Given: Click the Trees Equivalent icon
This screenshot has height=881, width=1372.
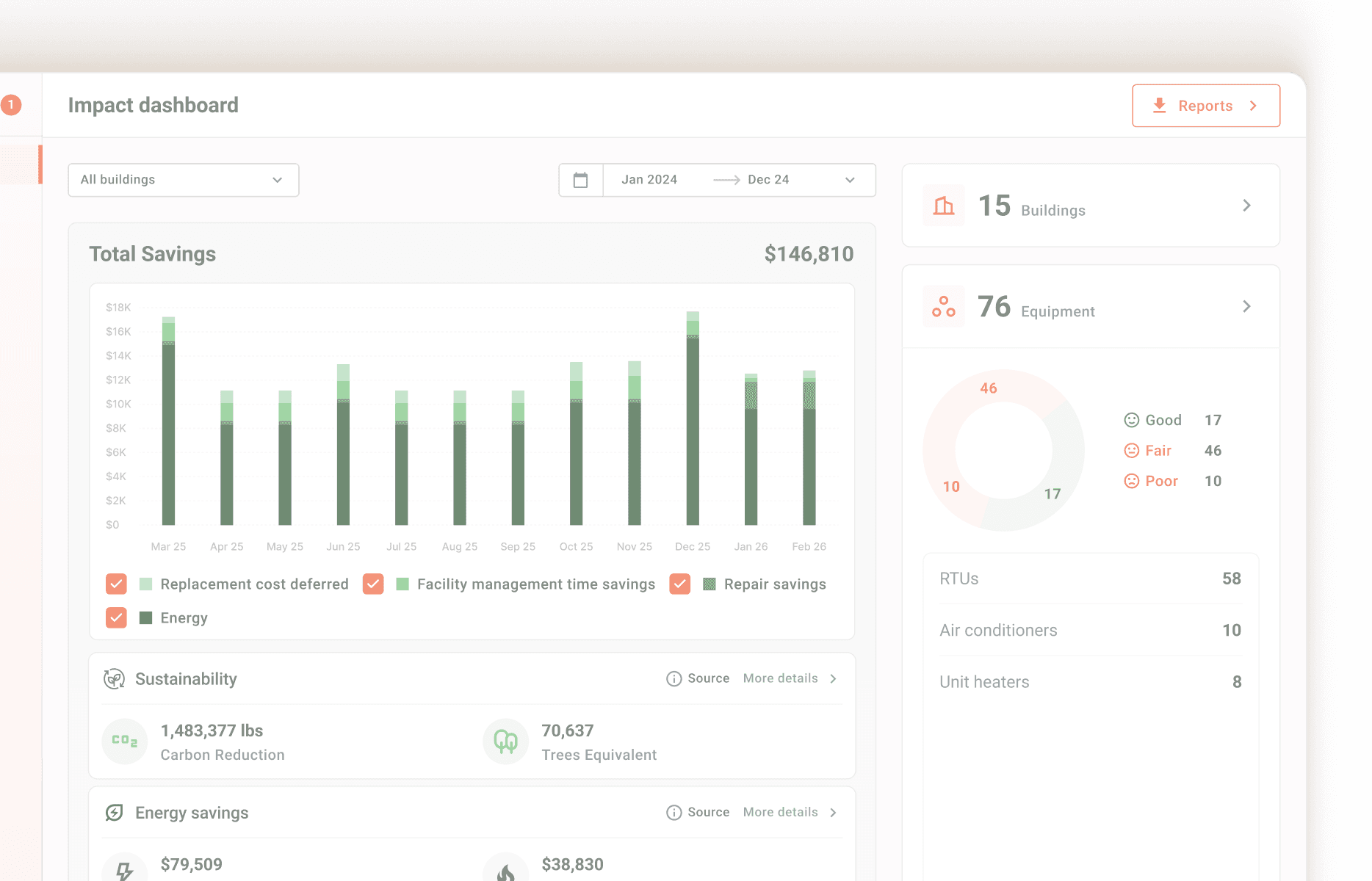Looking at the screenshot, I should (x=506, y=742).
